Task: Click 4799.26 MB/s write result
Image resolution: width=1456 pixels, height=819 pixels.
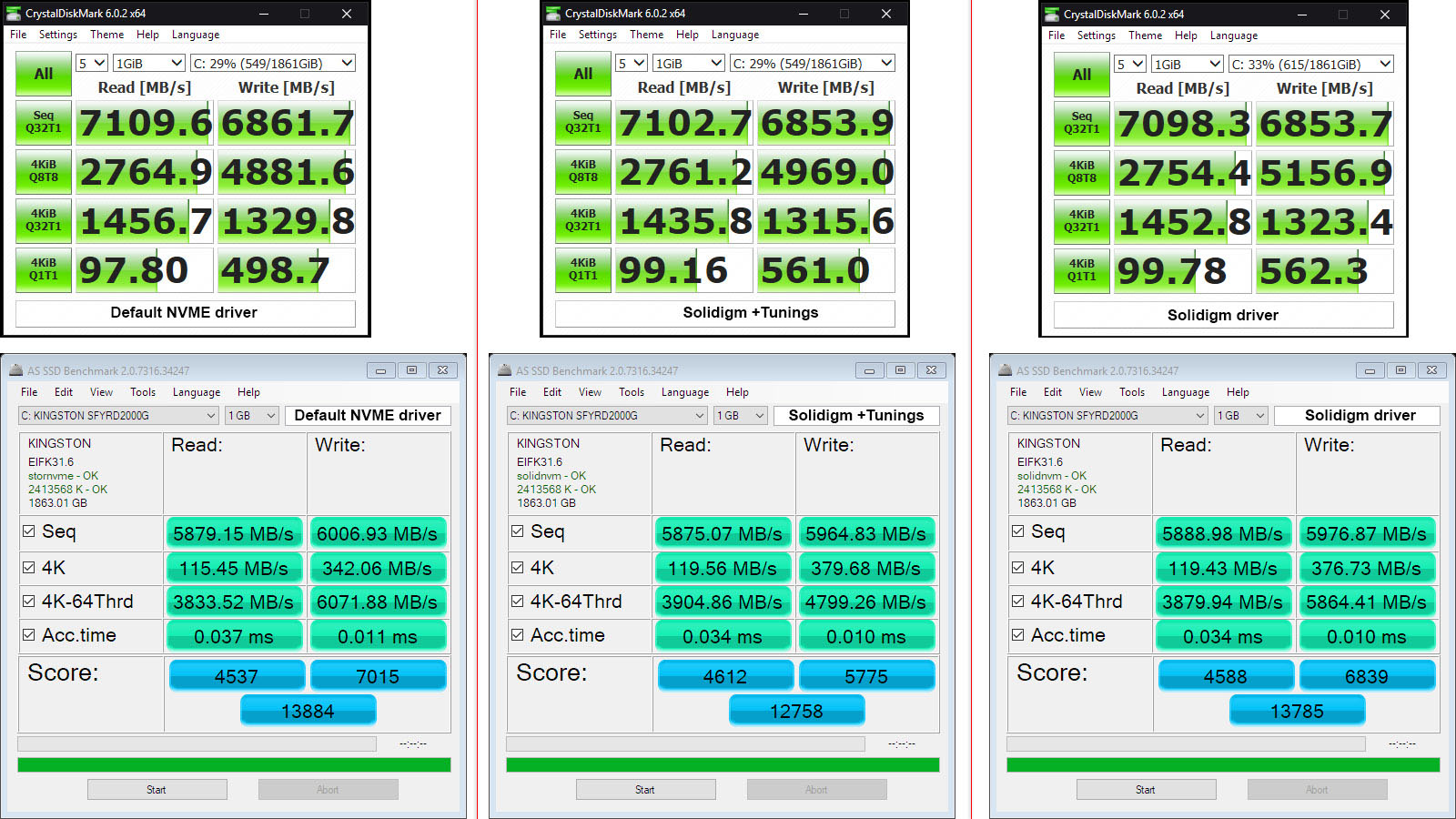Action: [x=865, y=602]
